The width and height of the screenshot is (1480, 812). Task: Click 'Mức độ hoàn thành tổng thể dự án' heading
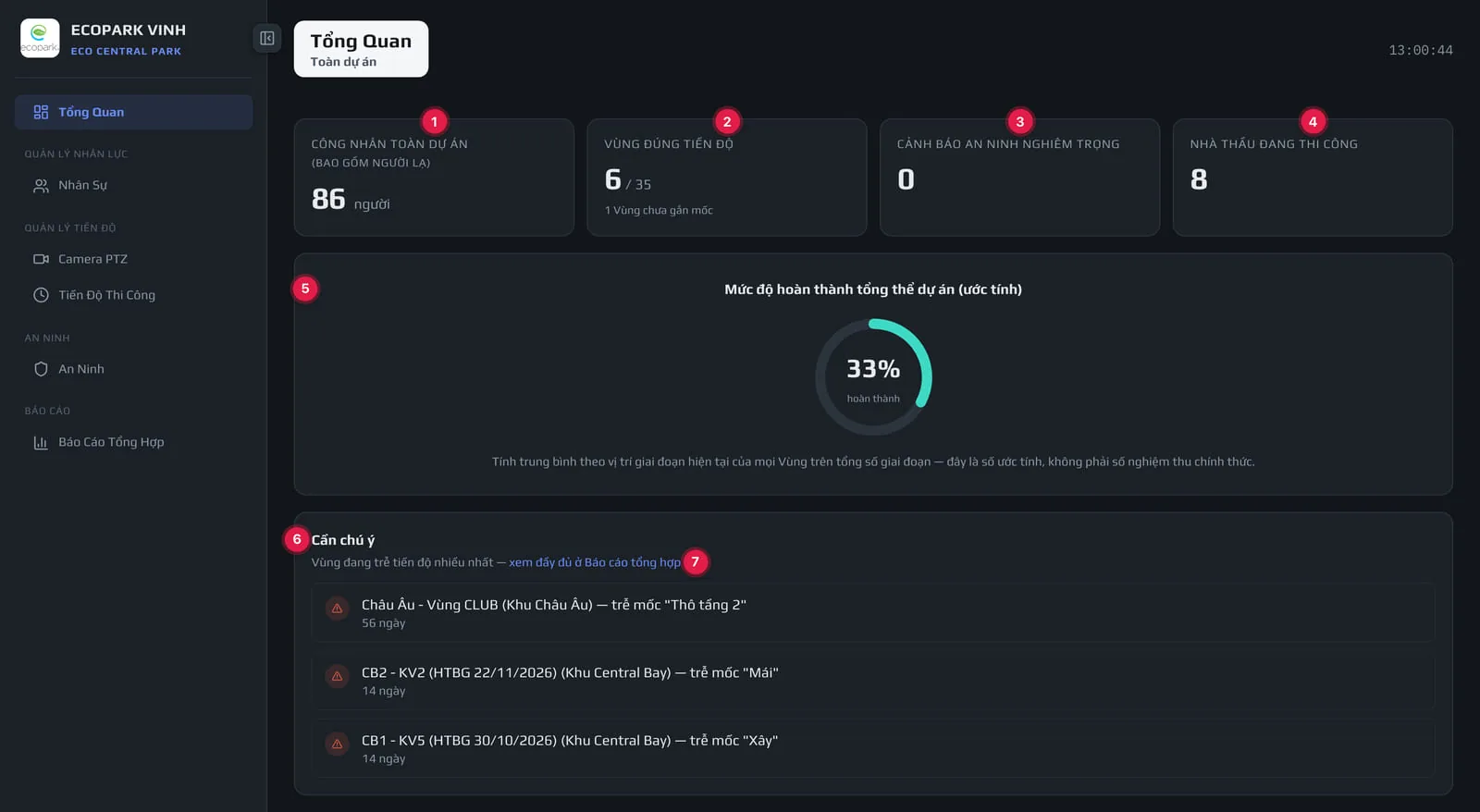[873, 289]
